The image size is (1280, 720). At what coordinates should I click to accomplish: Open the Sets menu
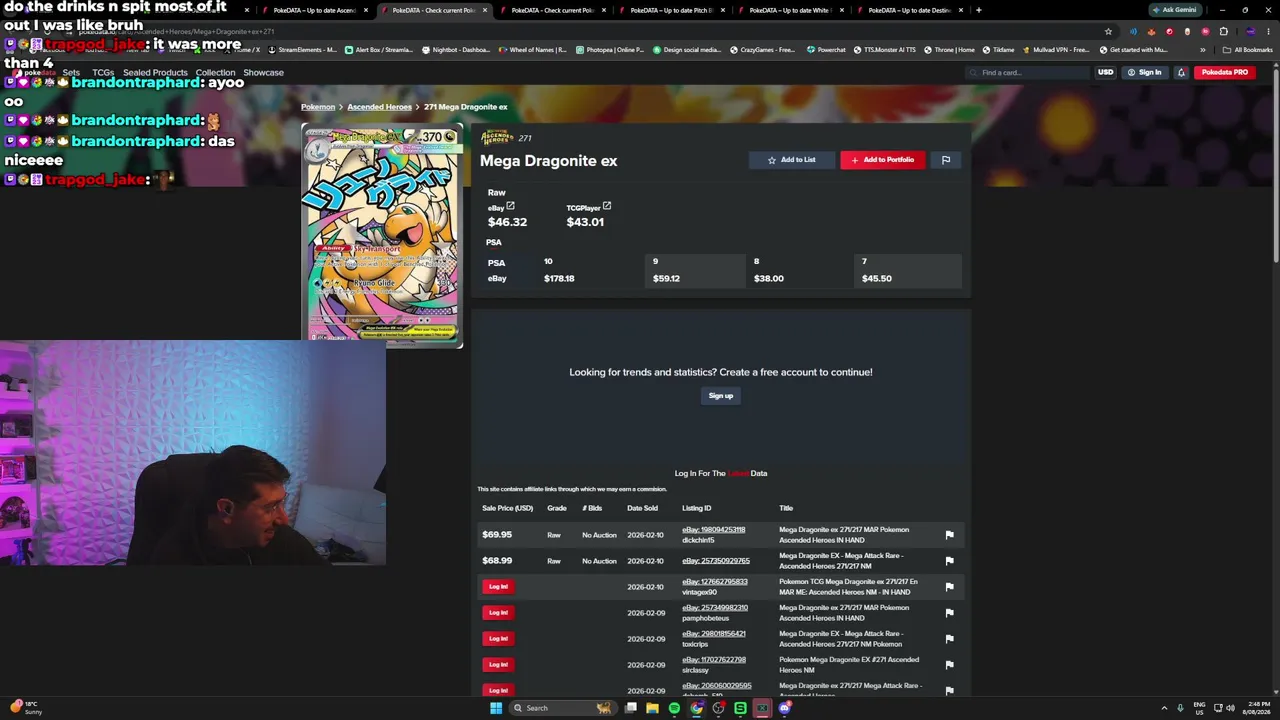[71, 73]
